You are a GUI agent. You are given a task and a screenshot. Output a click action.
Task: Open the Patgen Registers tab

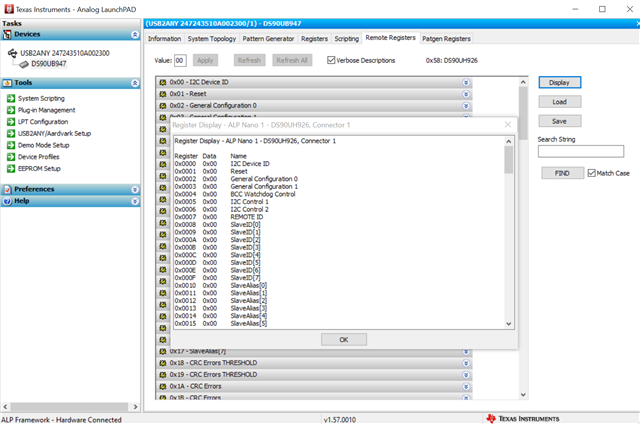click(x=446, y=39)
